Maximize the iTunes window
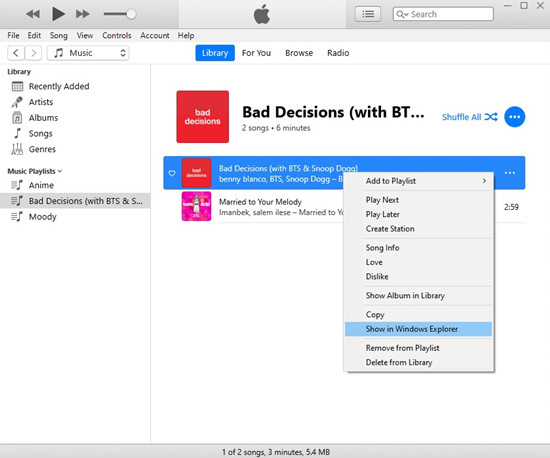This screenshot has height=458, width=550. (x=524, y=6)
